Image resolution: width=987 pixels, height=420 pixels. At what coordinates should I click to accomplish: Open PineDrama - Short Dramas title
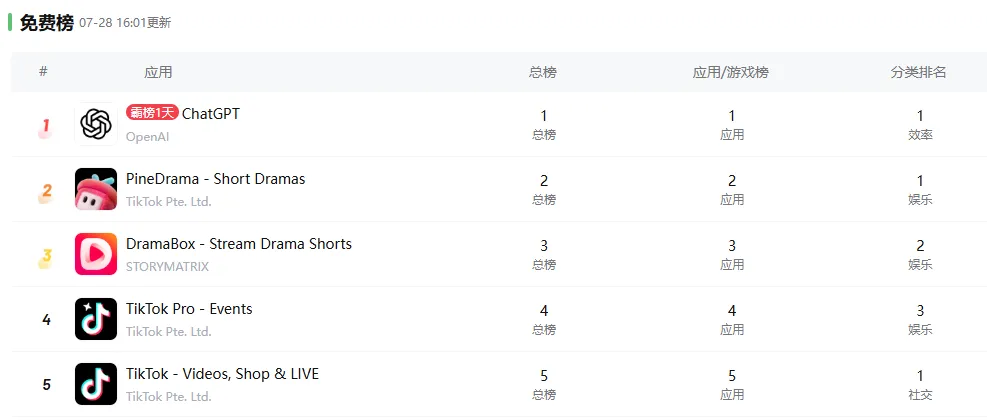point(215,179)
